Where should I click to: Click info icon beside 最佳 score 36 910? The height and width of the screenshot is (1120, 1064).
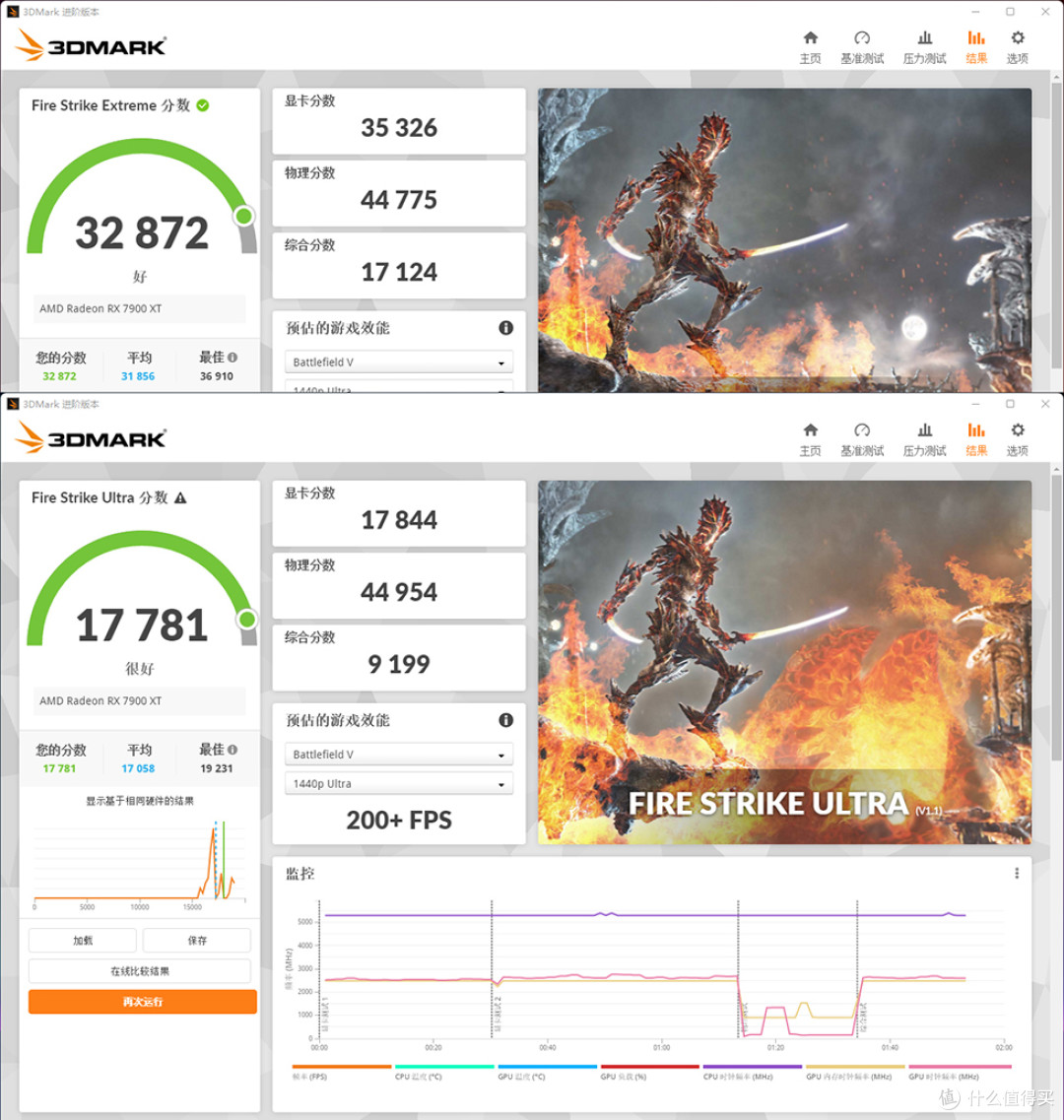click(233, 358)
